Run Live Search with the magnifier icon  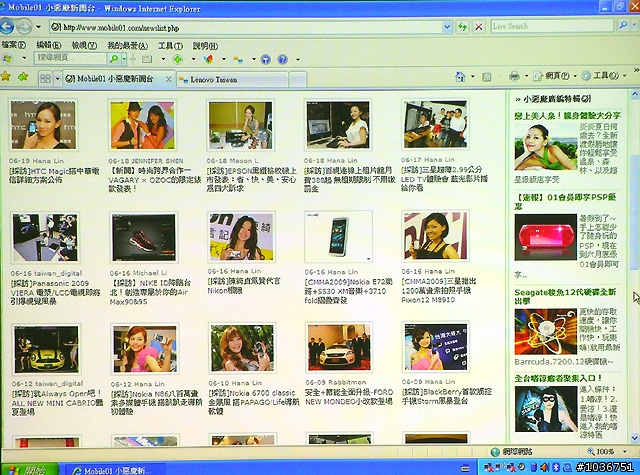[623, 26]
